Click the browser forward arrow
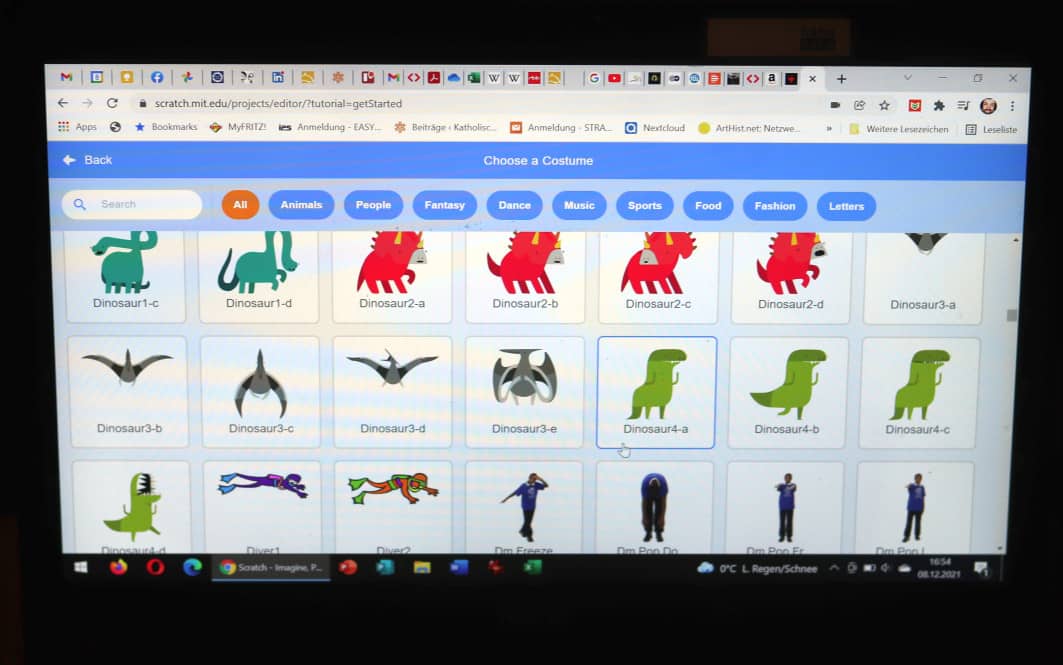 click(x=87, y=103)
